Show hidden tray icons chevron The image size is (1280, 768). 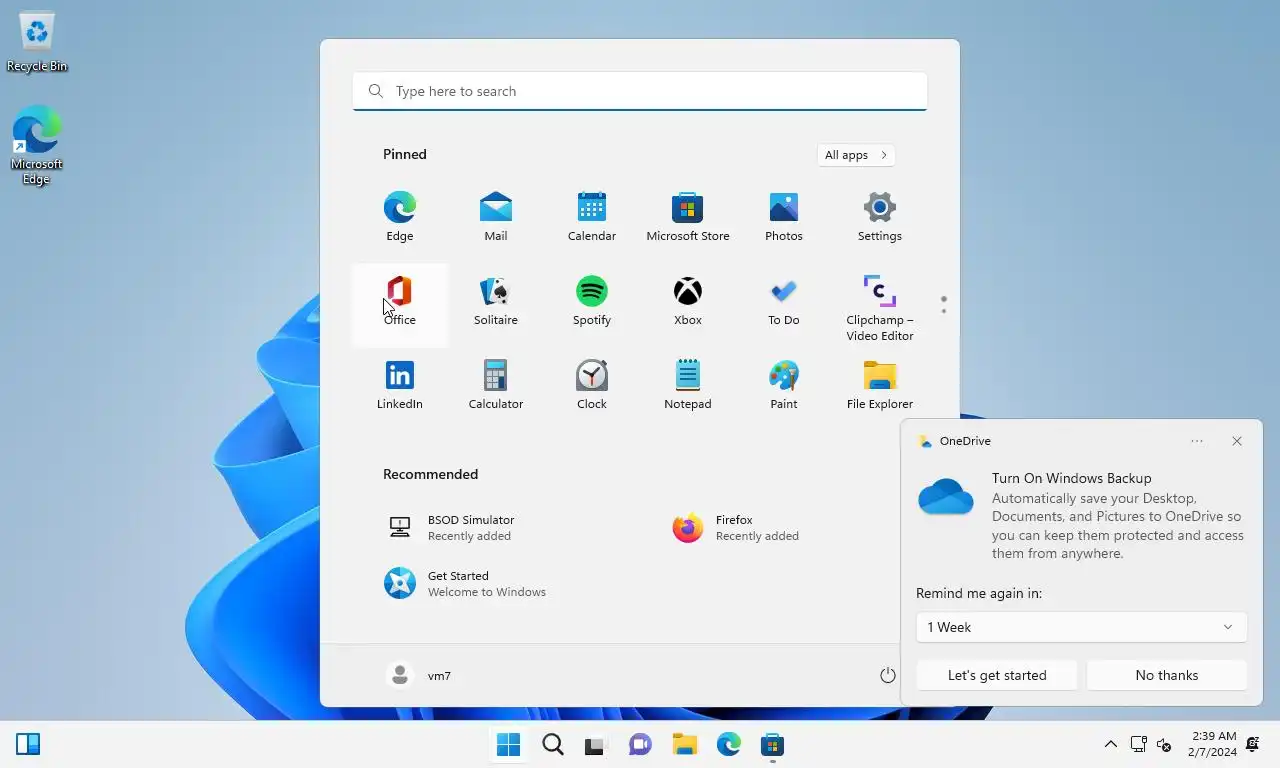point(1110,745)
